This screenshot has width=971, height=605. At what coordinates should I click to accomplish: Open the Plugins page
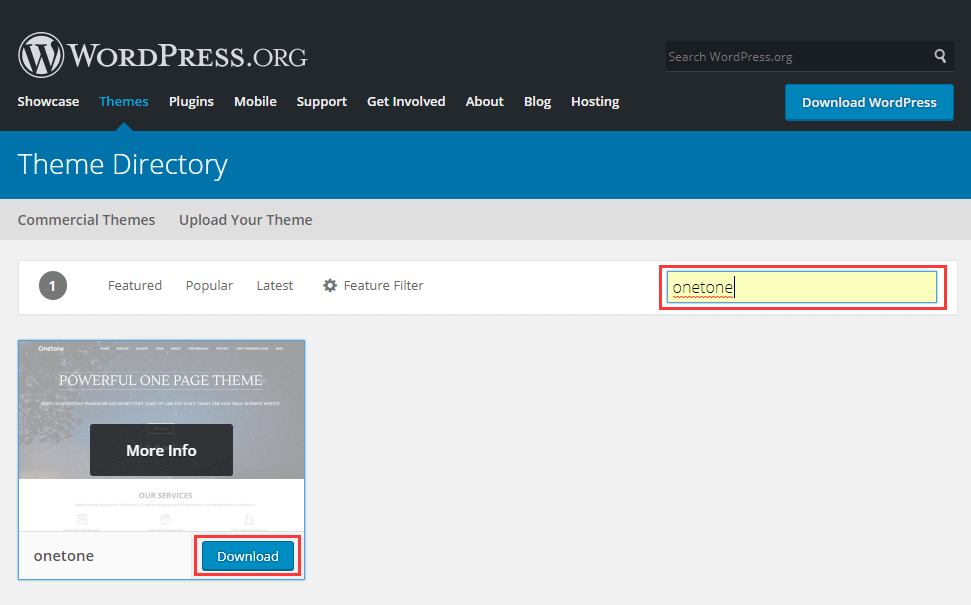click(x=191, y=102)
